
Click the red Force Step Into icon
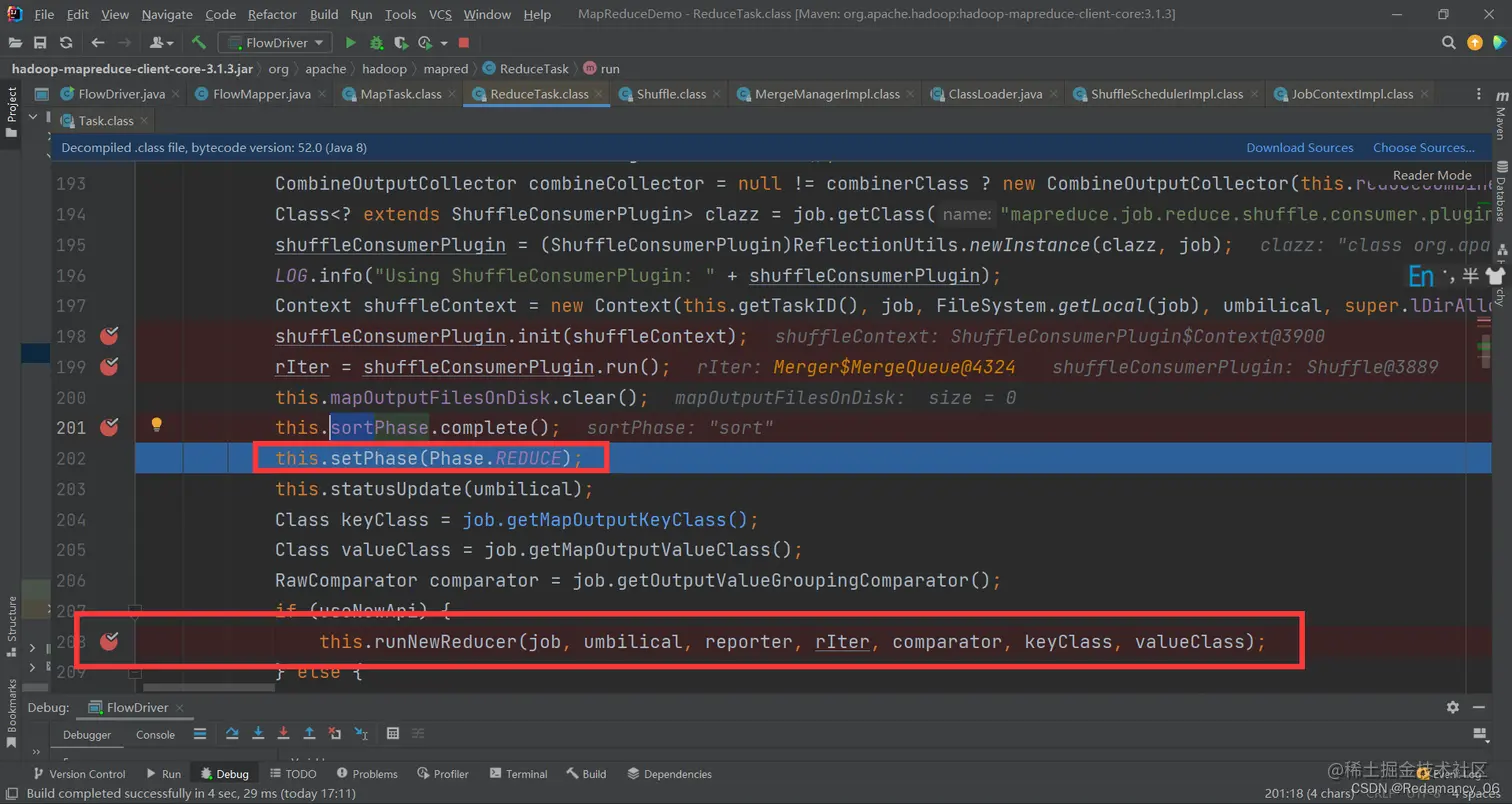coord(284,734)
